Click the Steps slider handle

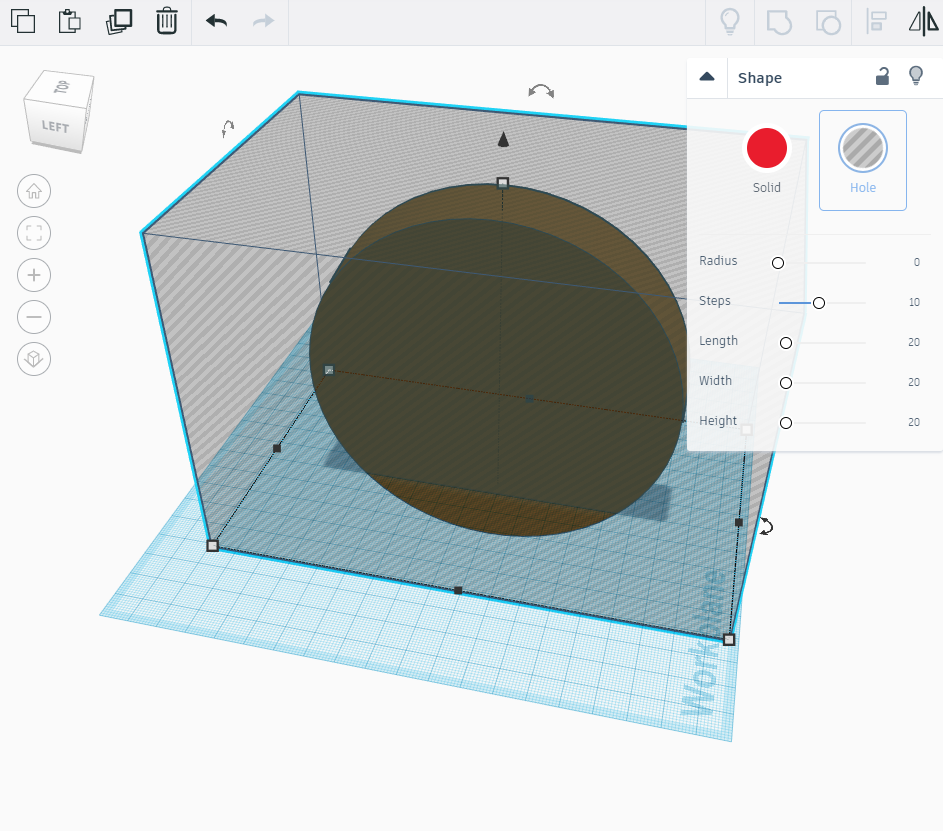[x=818, y=302]
